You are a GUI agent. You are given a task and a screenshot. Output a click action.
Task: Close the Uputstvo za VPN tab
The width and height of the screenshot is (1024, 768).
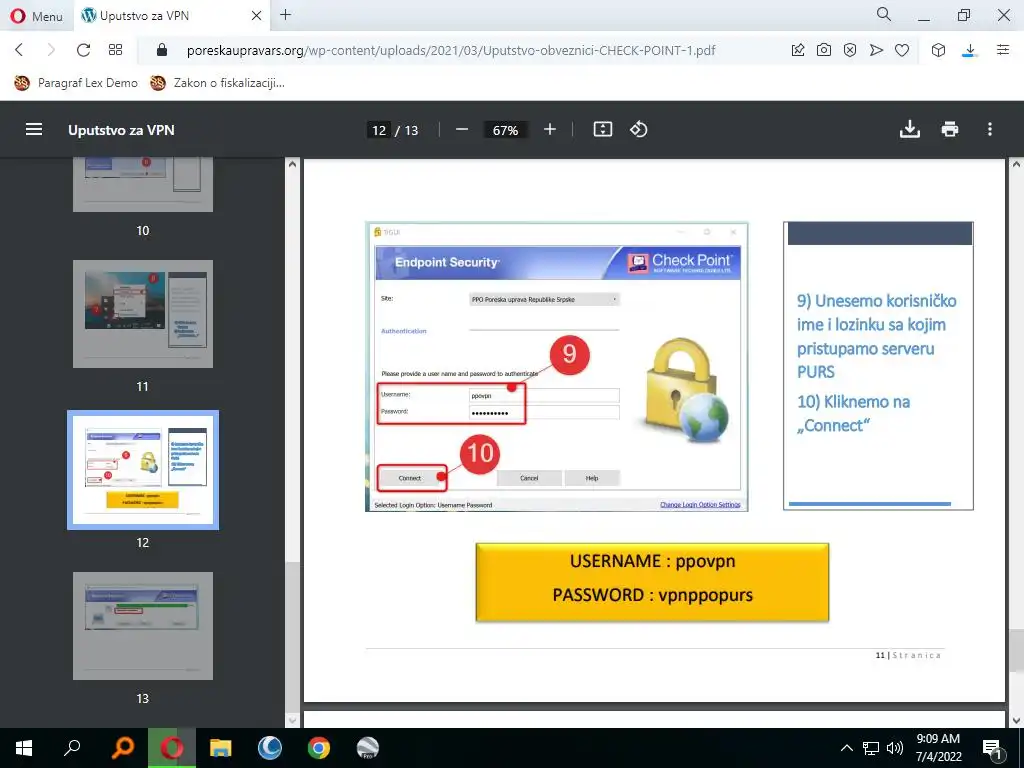257,16
